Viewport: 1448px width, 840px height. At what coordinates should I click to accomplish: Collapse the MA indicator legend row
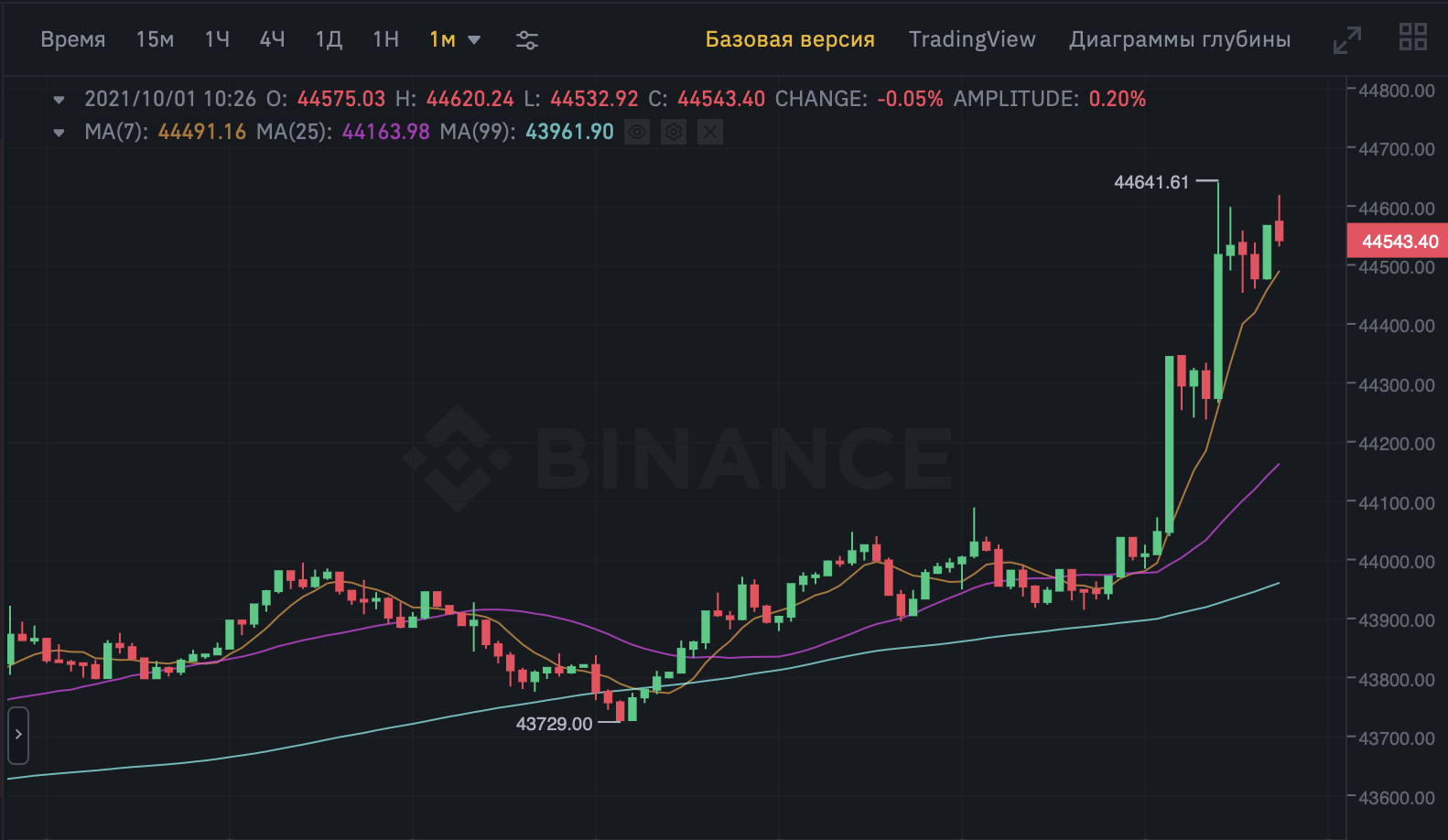coord(59,133)
